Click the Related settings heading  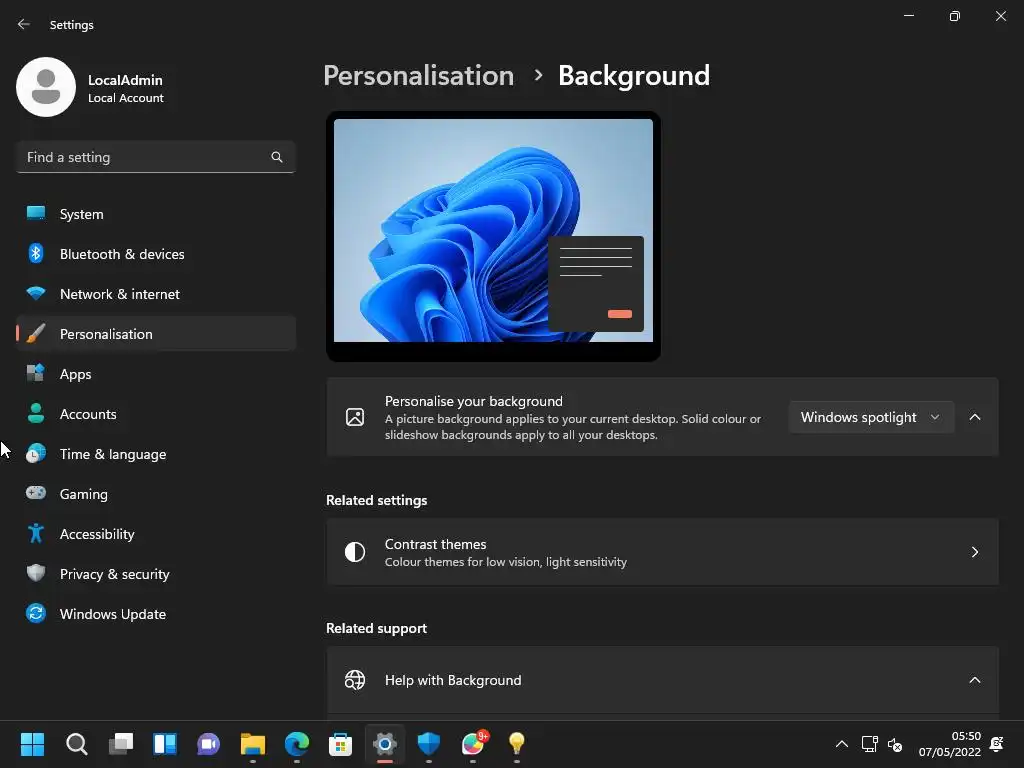(377, 500)
